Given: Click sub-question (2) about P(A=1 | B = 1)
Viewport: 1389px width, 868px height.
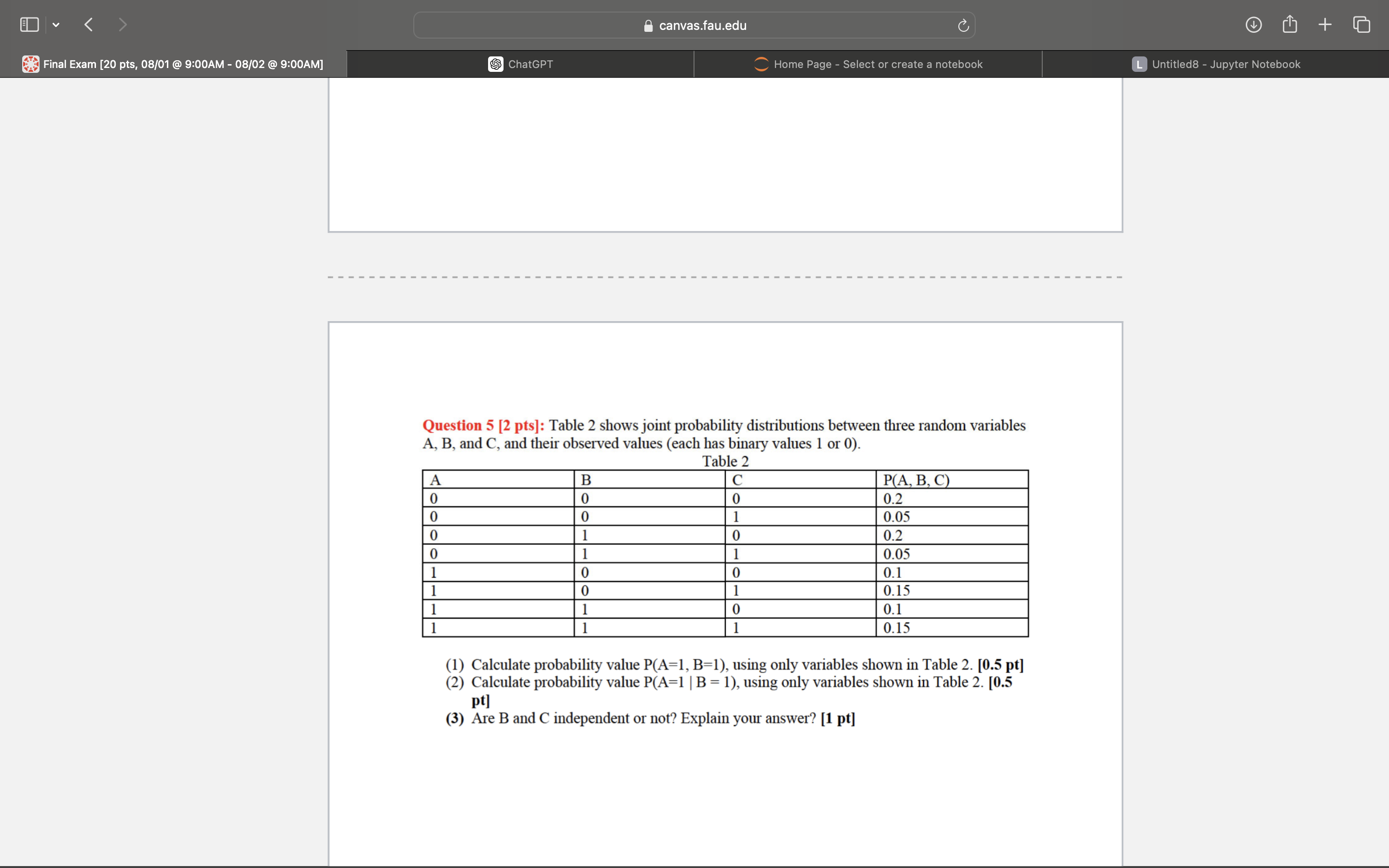Looking at the screenshot, I should pos(729,691).
